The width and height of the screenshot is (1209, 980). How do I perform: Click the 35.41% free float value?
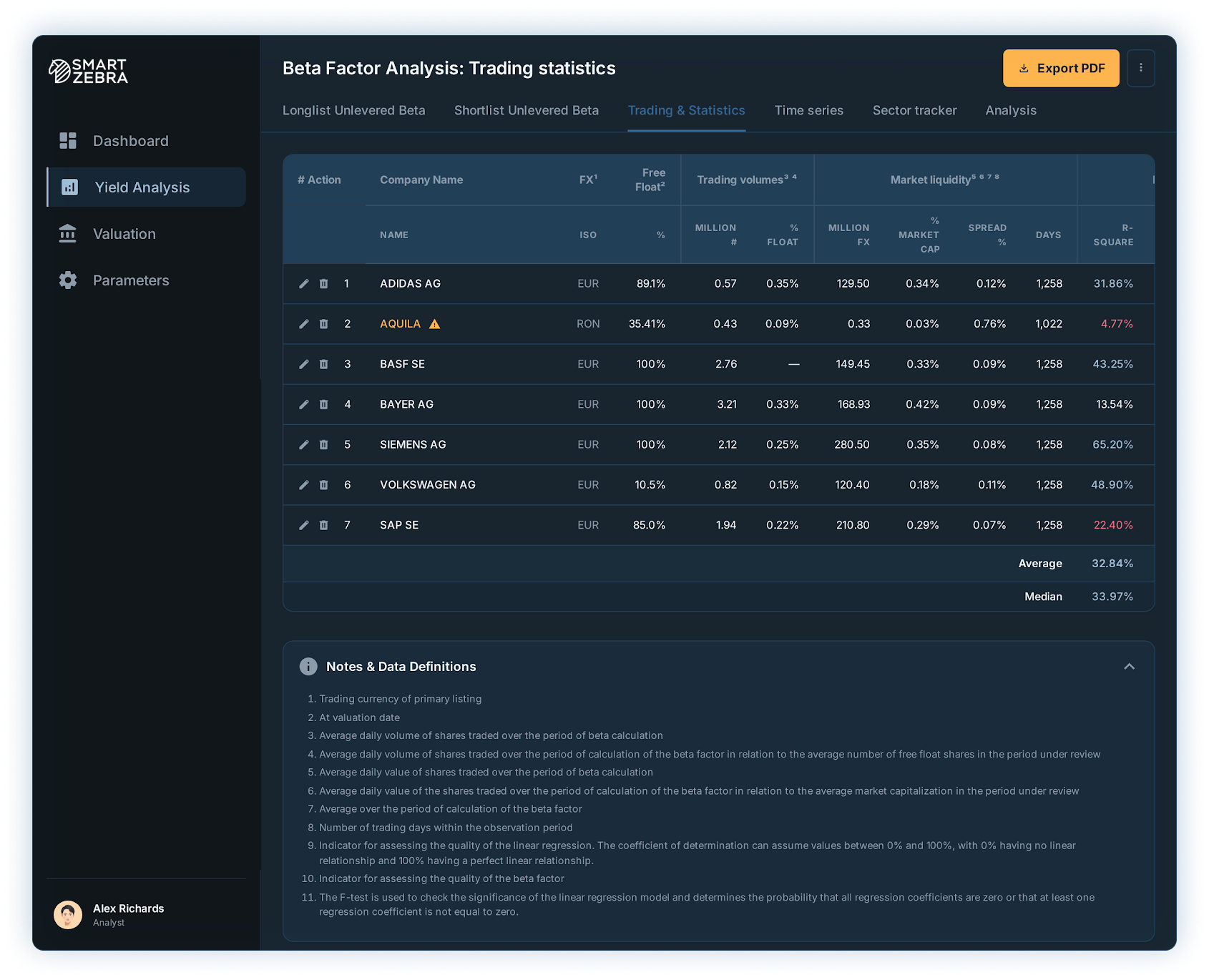647,324
